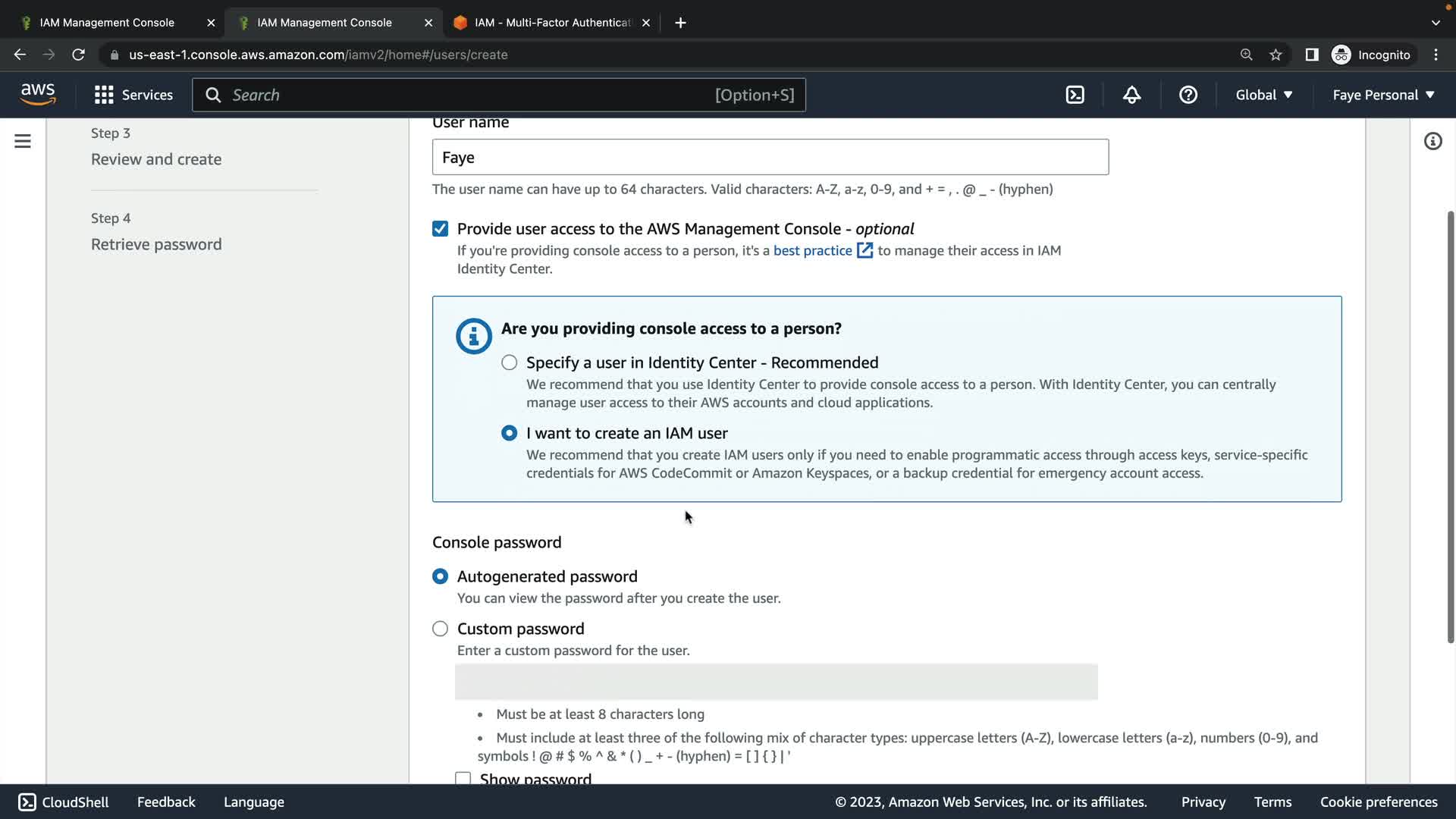Image resolution: width=1456 pixels, height=819 pixels.
Task: Open the Faye Personal account dropdown
Action: coord(1383,95)
